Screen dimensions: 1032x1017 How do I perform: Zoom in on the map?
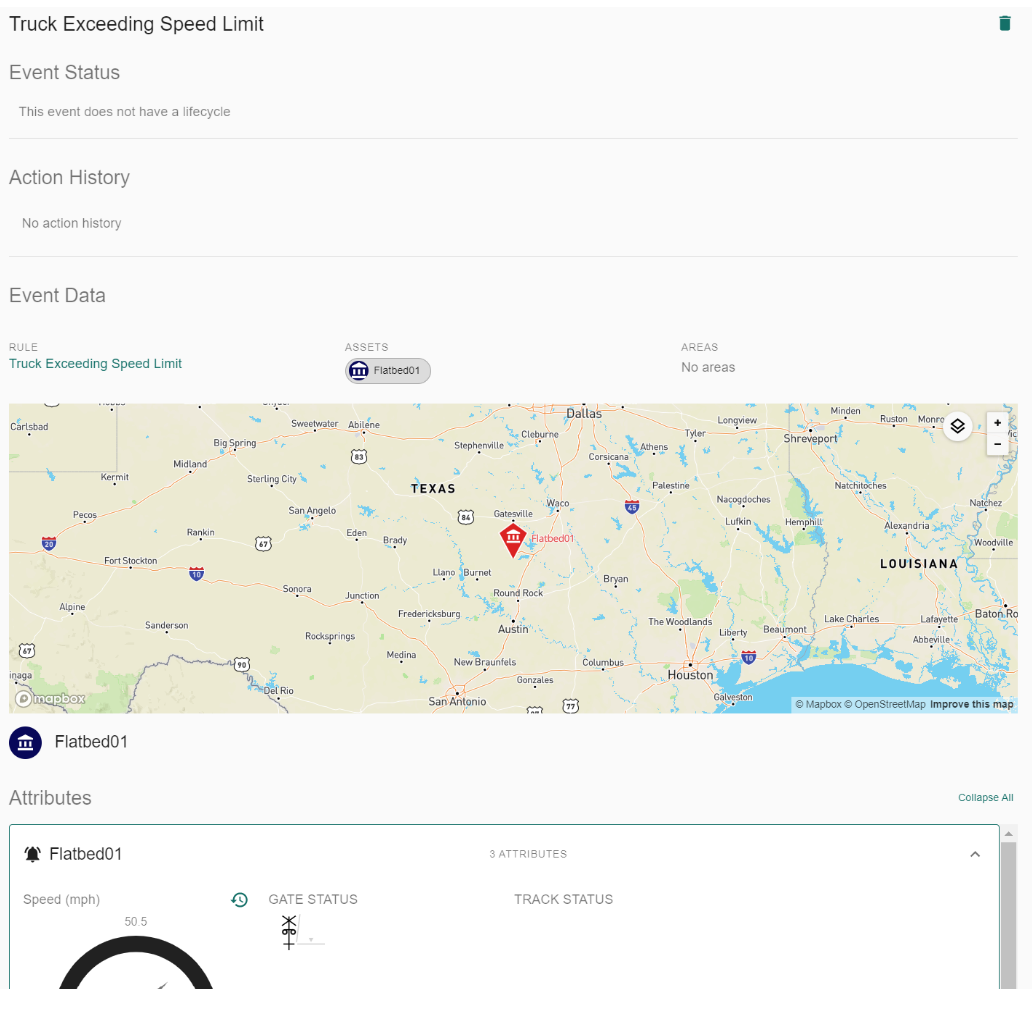pyautogui.click(x=997, y=423)
